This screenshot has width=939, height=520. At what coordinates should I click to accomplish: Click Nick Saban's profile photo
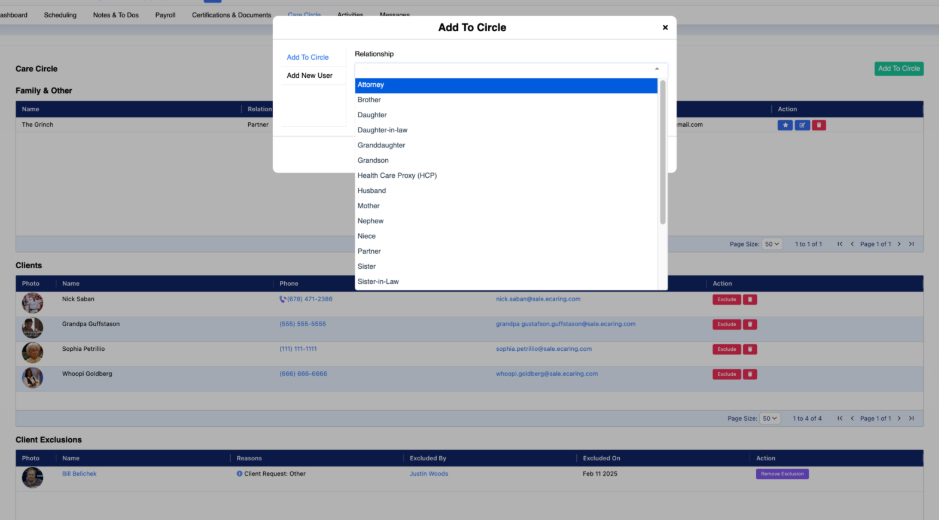click(32, 303)
